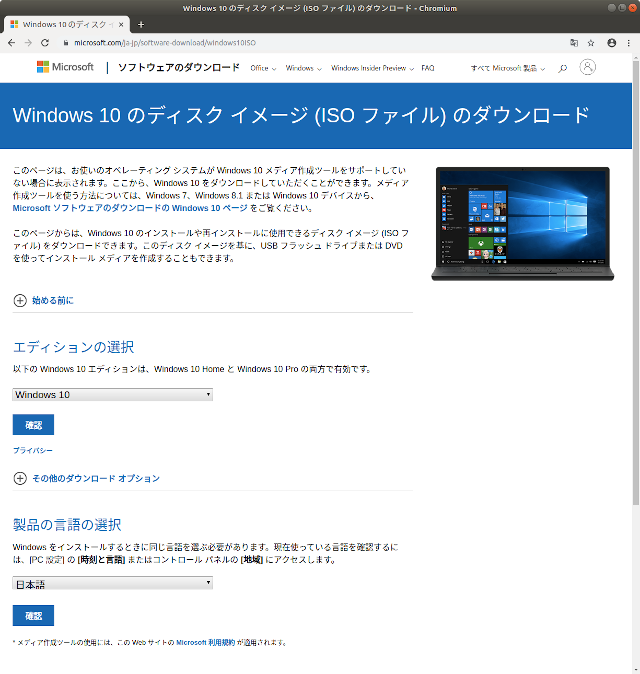Open the Microsoft 利用規約 link
The image size is (640, 674).
coord(205,643)
